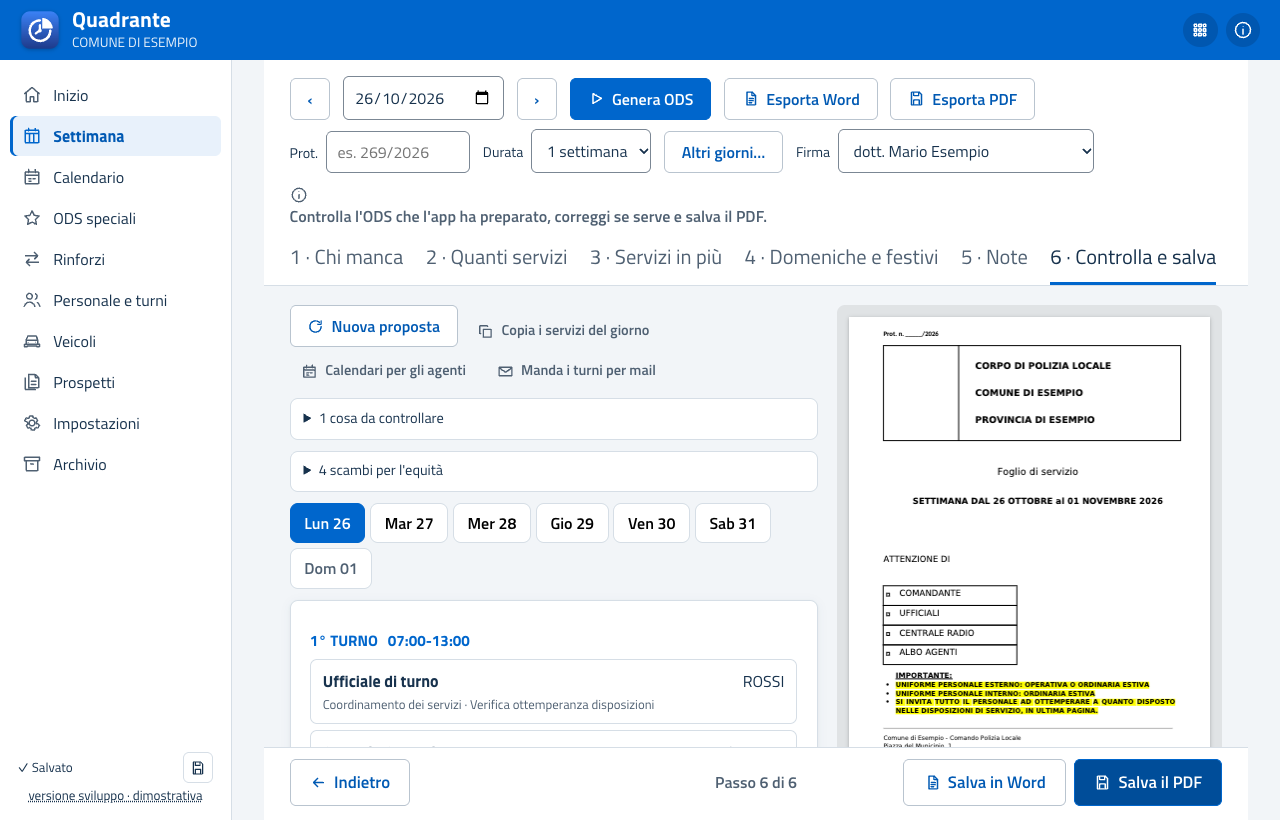The height and width of the screenshot is (820, 1280).
Task: Click the car icon for Veicoli
Action: coord(33,341)
